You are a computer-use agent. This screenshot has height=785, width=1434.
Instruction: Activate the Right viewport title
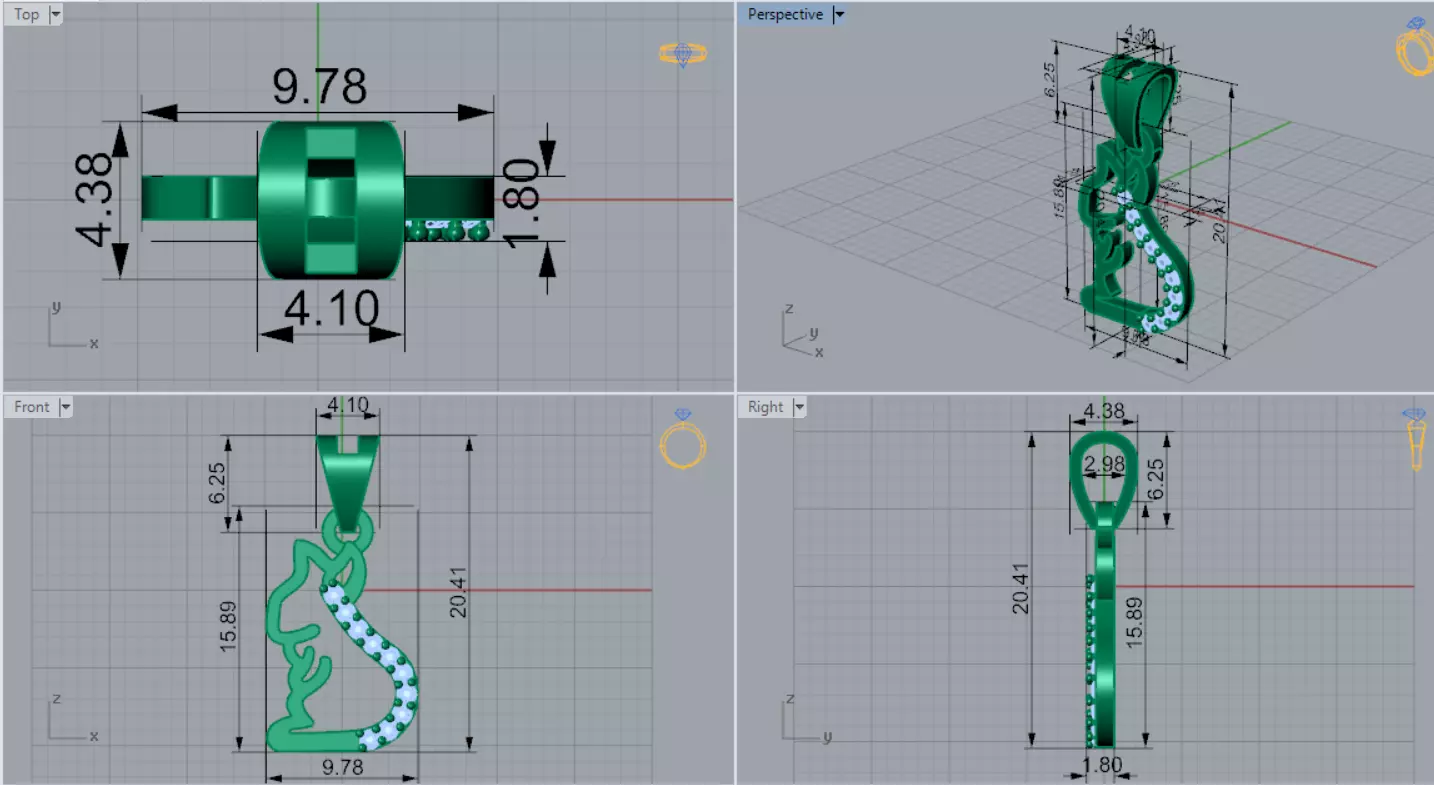point(765,407)
